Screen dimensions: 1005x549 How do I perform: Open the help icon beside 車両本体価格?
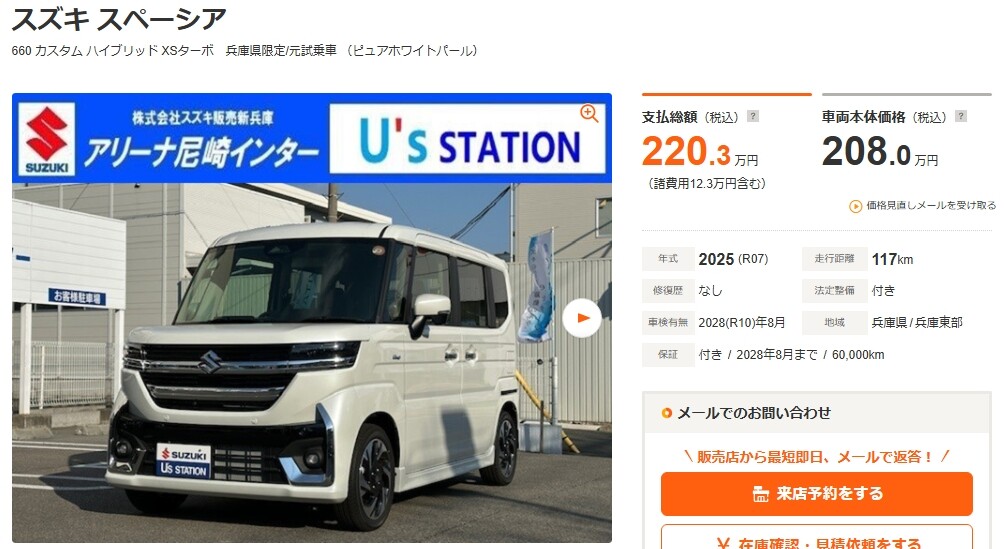(961, 117)
